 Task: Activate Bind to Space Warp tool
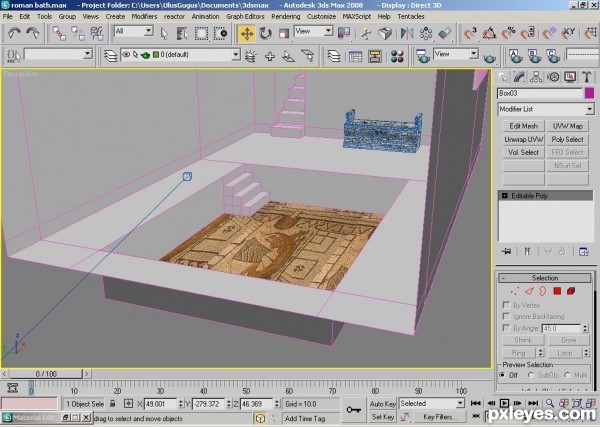click(x=96, y=33)
